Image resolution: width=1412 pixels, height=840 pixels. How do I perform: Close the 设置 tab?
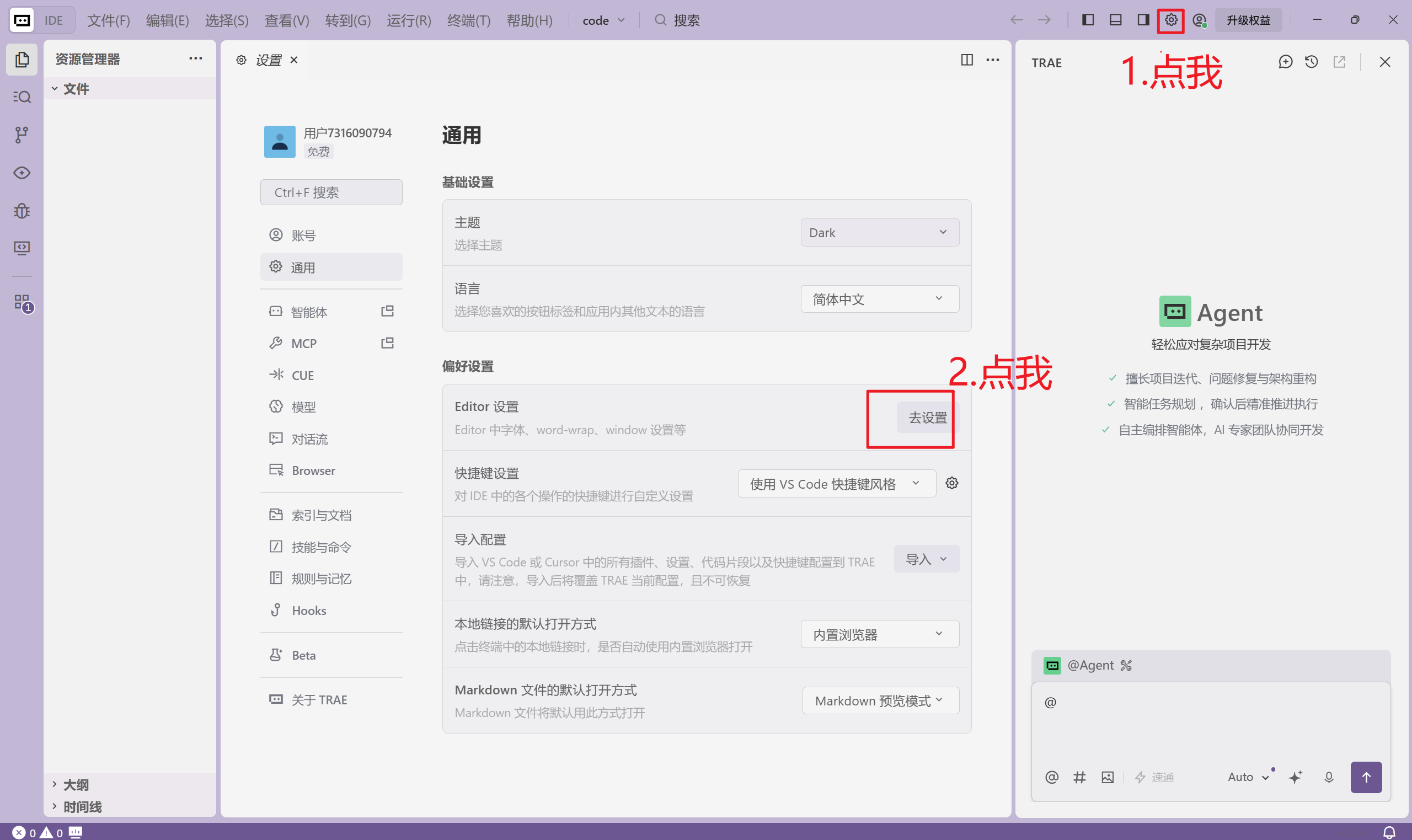pos(294,60)
